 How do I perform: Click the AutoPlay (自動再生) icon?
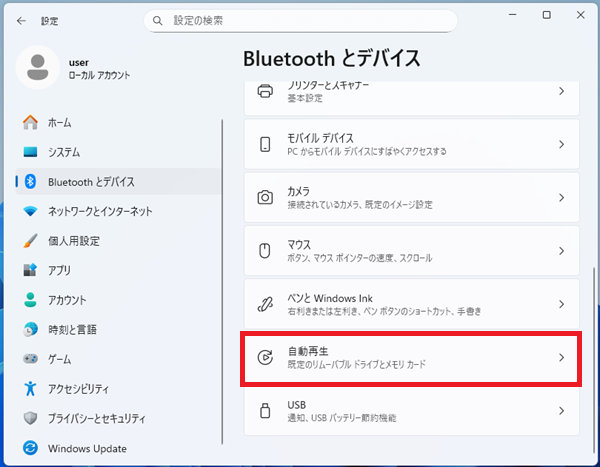(x=265, y=358)
